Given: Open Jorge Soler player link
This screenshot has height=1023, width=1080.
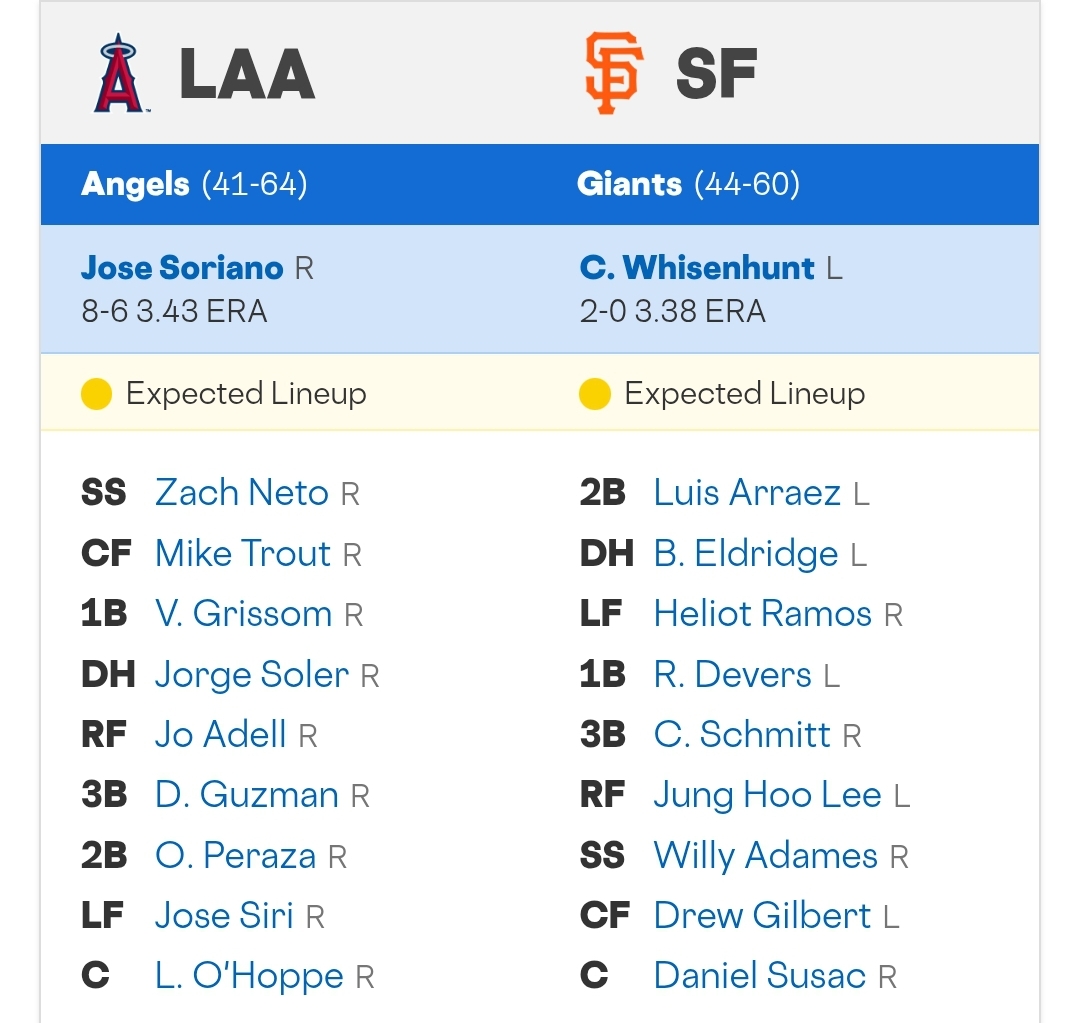Looking at the screenshot, I should point(252,674).
